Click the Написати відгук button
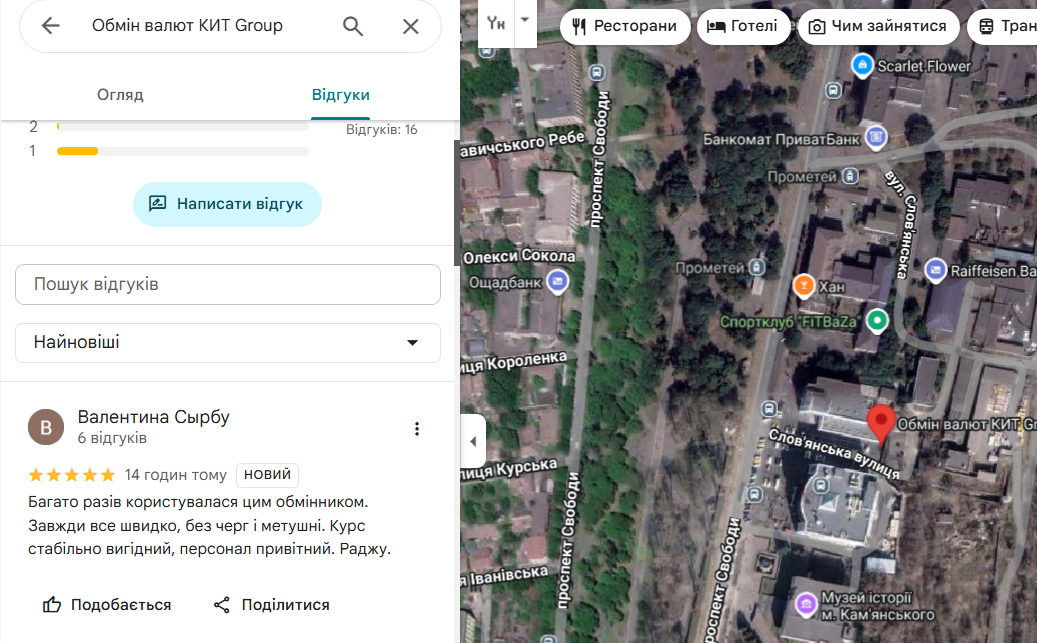The image size is (1037, 643). tap(228, 204)
